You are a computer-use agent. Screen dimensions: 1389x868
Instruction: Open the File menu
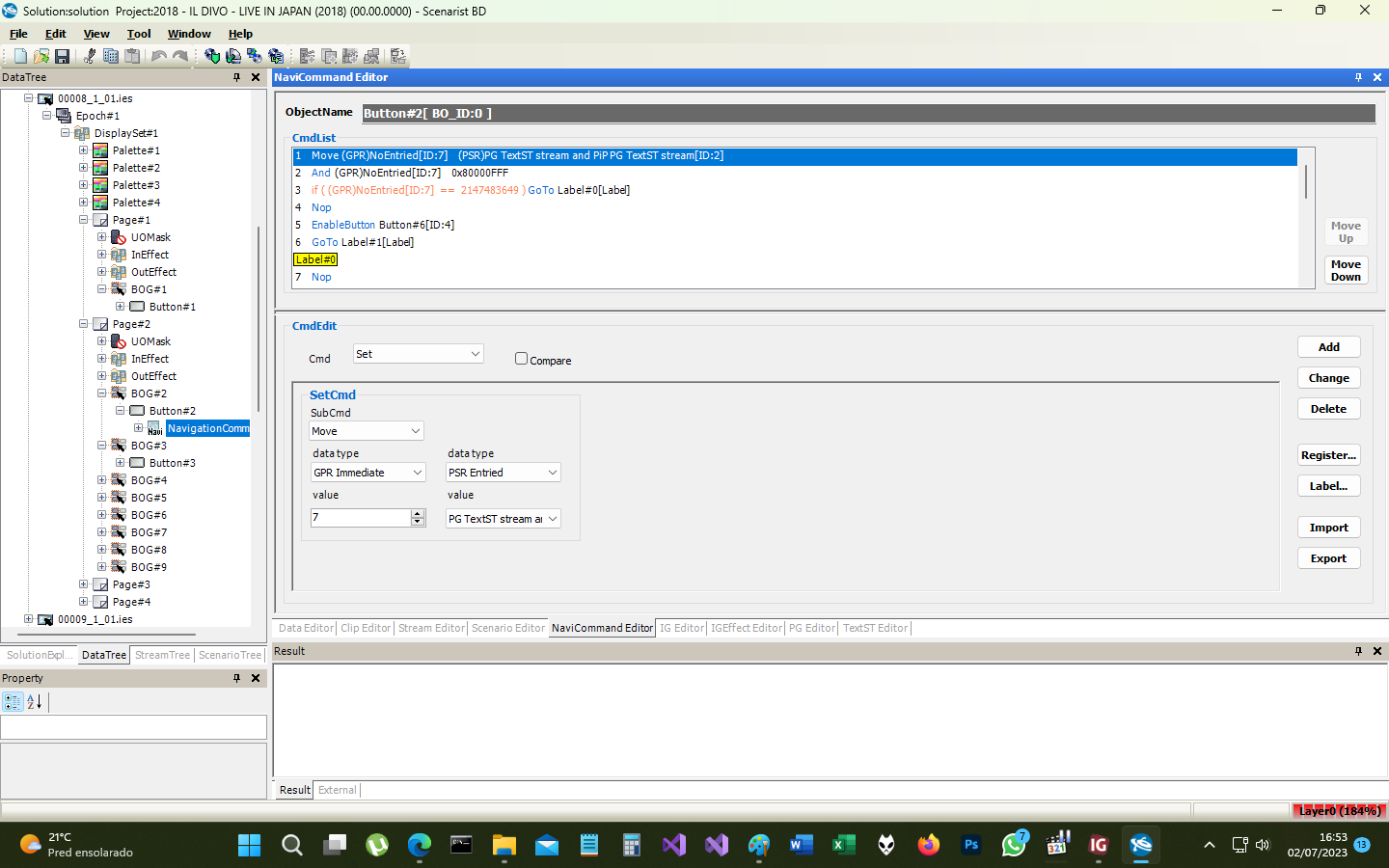[18, 34]
